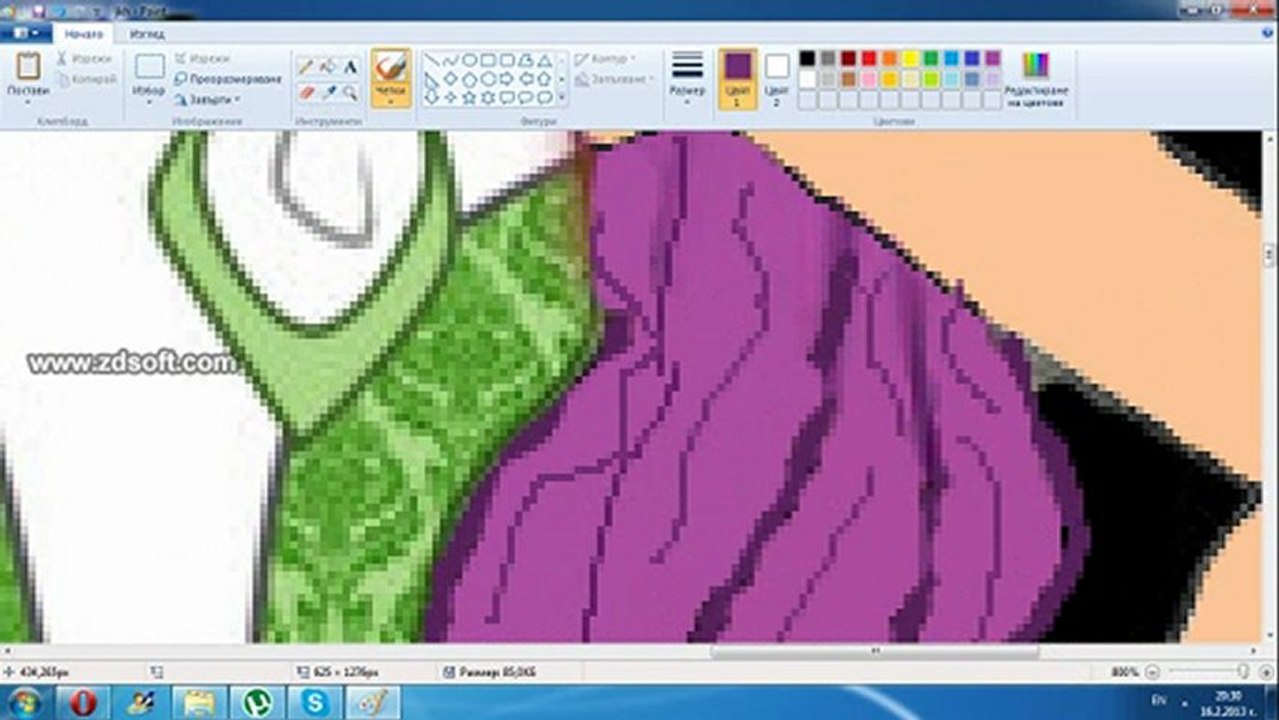The image size is (1279, 720).
Task: Open the shape Outline dropdown
Action: point(602,59)
